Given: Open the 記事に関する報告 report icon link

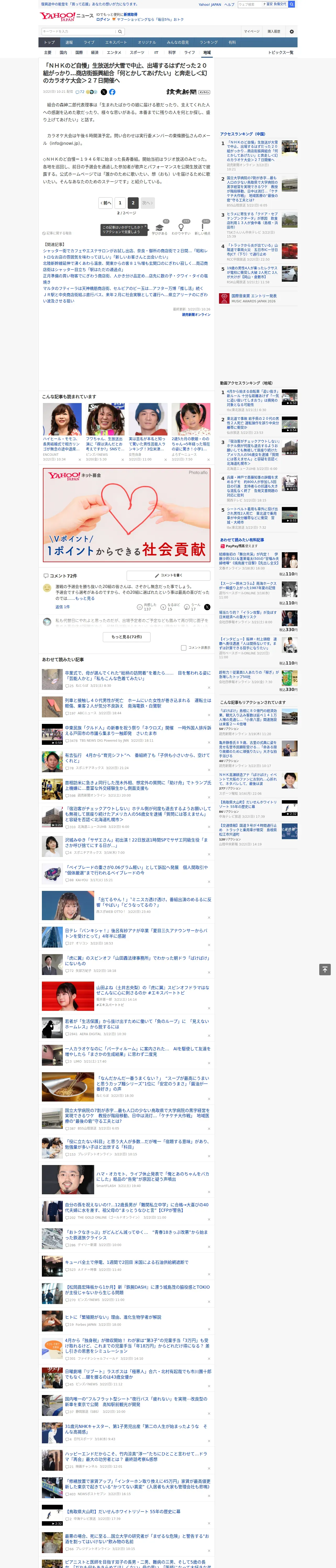Looking at the screenshot, I should [57, 233].
